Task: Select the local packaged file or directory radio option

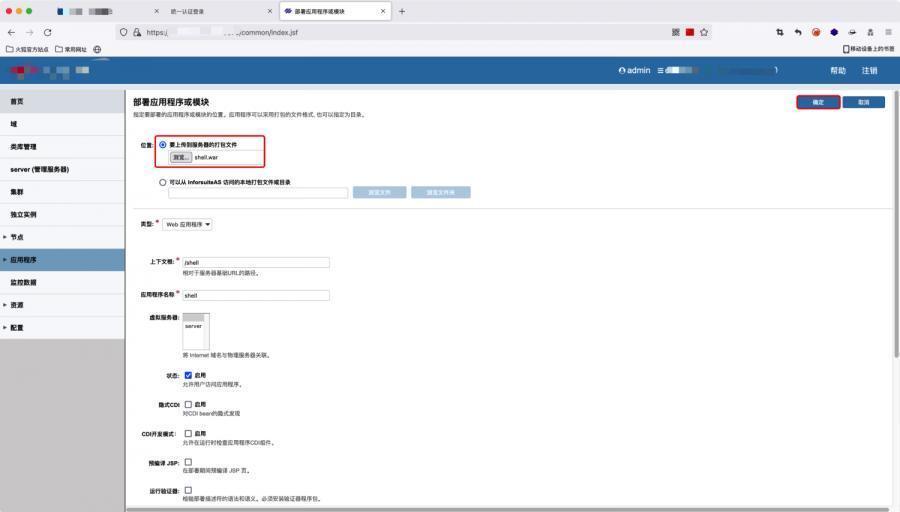Action: tap(163, 182)
